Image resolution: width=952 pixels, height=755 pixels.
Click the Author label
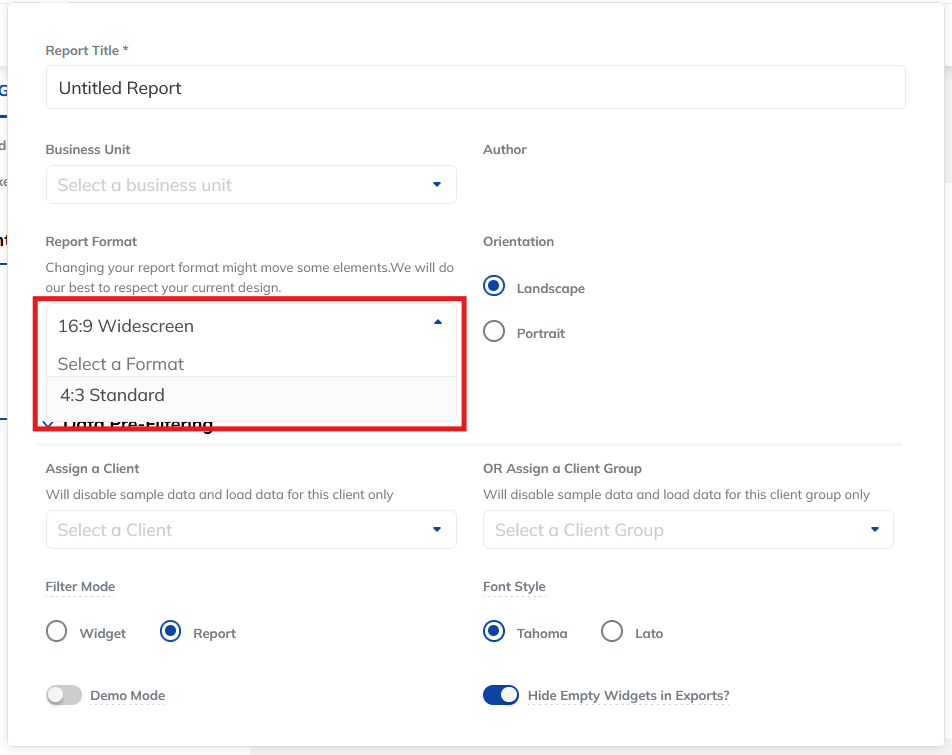tap(505, 149)
